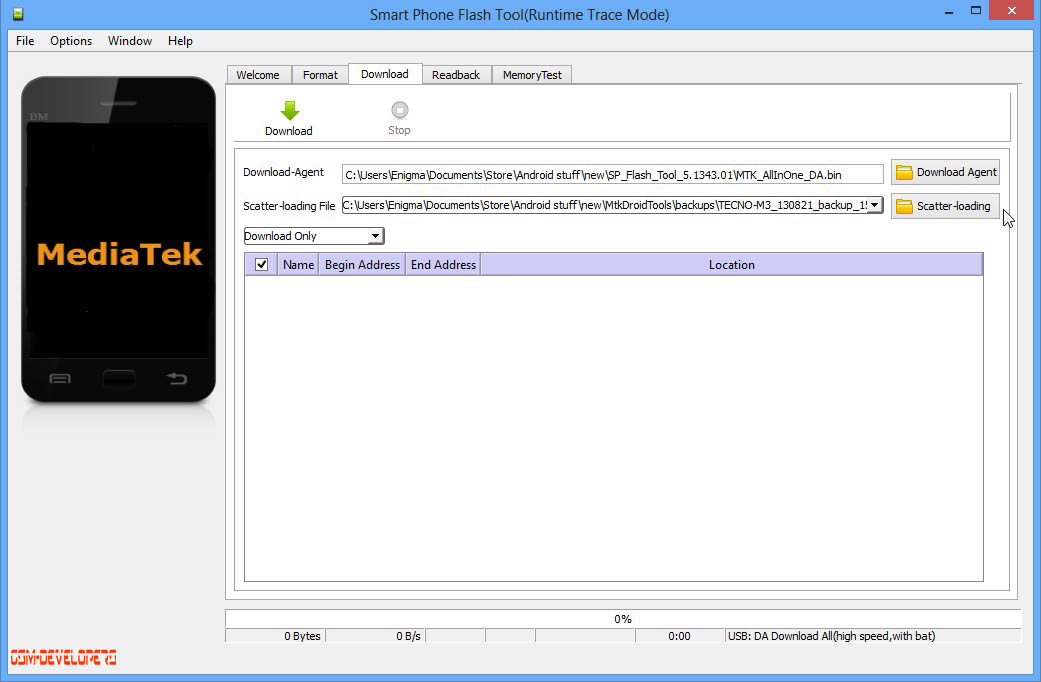
Task: Open the File menu
Action: pyautogui.click(x=25, y=41)
